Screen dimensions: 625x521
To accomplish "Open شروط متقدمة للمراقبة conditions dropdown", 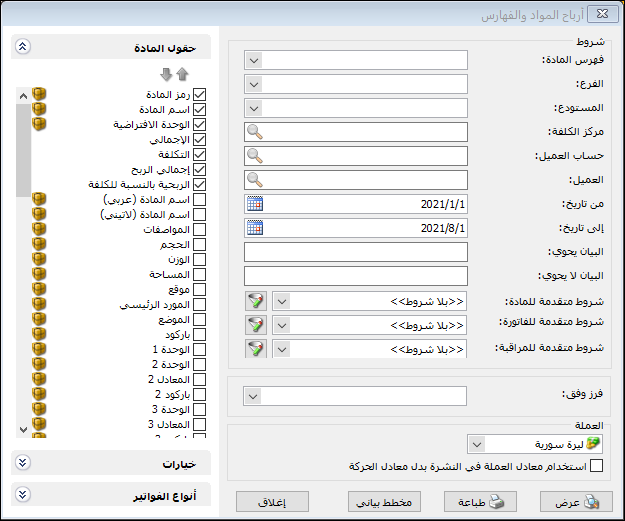I will [282, 349].
